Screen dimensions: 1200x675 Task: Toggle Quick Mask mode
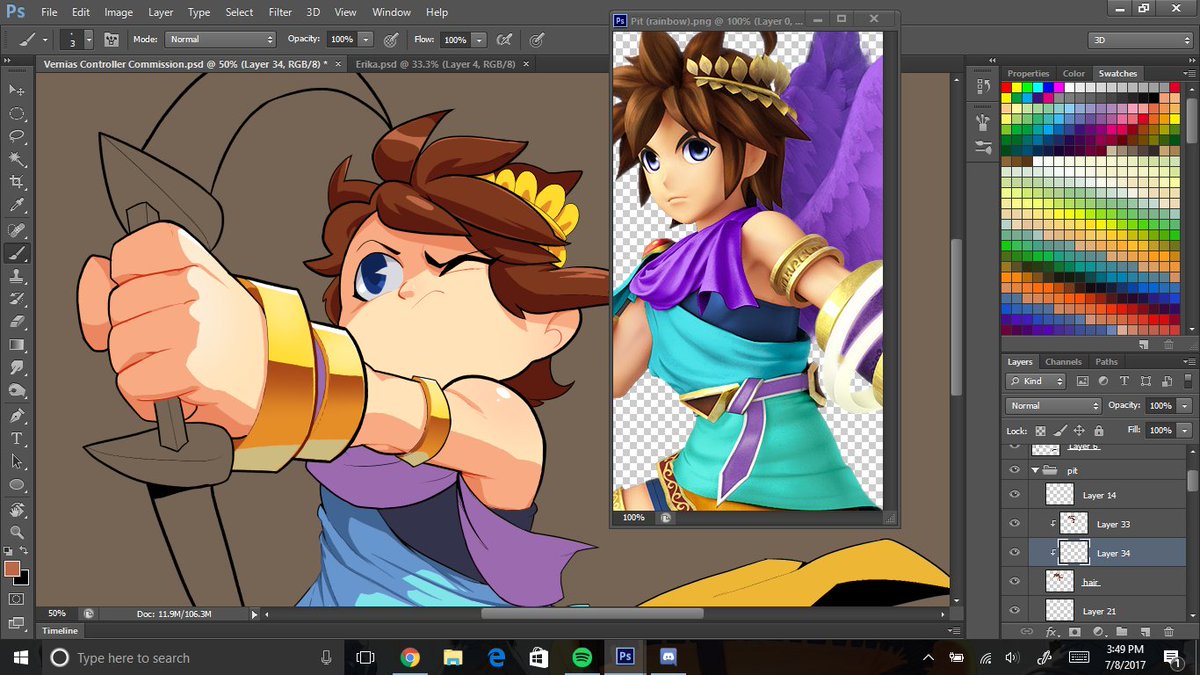[17, 599]
